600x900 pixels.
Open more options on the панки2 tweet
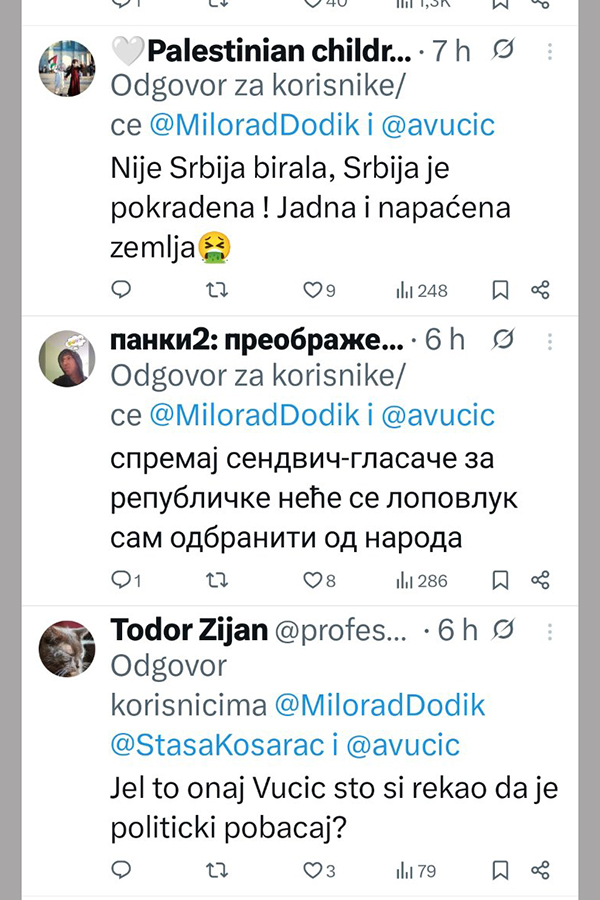click(549, 340)
